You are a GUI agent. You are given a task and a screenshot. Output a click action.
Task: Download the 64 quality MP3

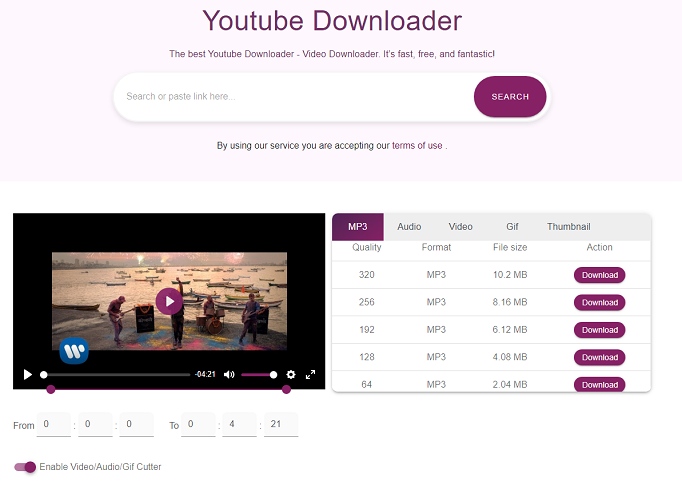point(599,385)
